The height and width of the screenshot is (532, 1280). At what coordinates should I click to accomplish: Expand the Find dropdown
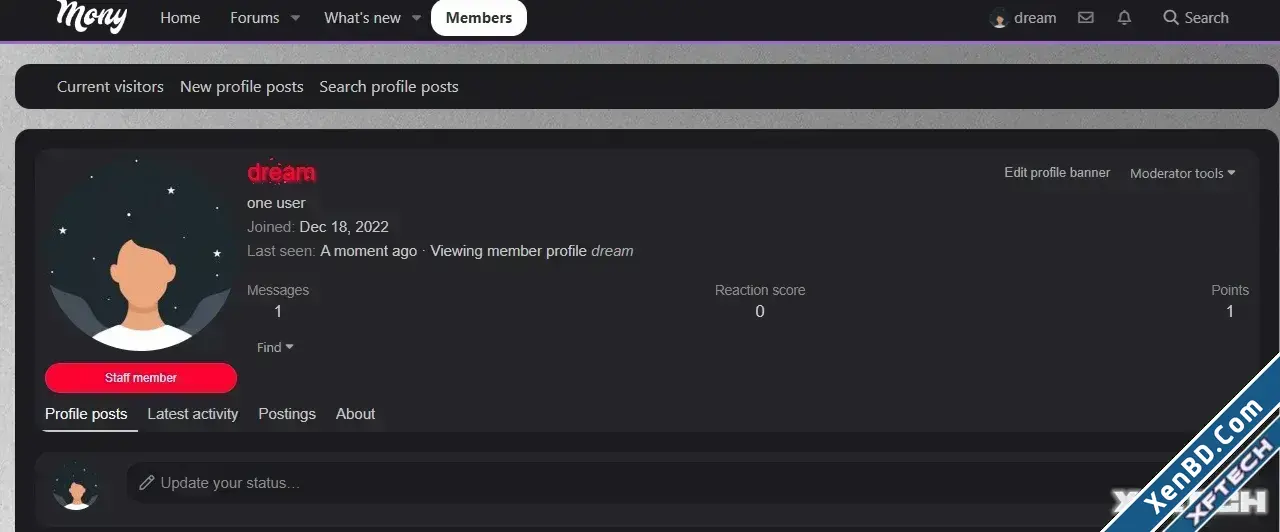point(275,347)
